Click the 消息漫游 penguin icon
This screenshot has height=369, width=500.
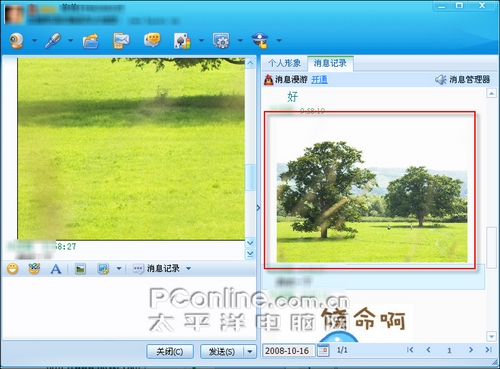click(269, 80)
